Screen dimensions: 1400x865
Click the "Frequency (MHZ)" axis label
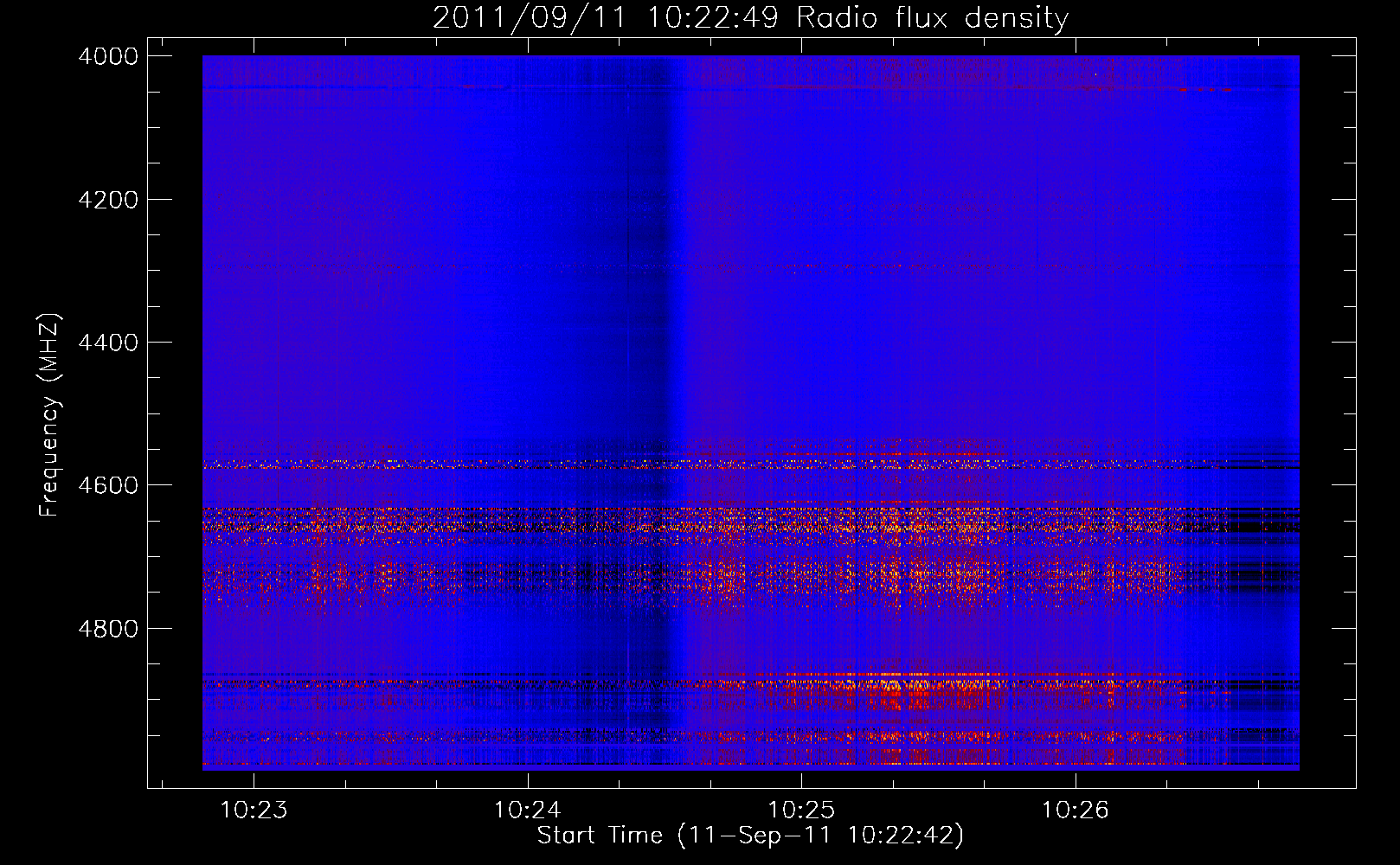(50, 415)
